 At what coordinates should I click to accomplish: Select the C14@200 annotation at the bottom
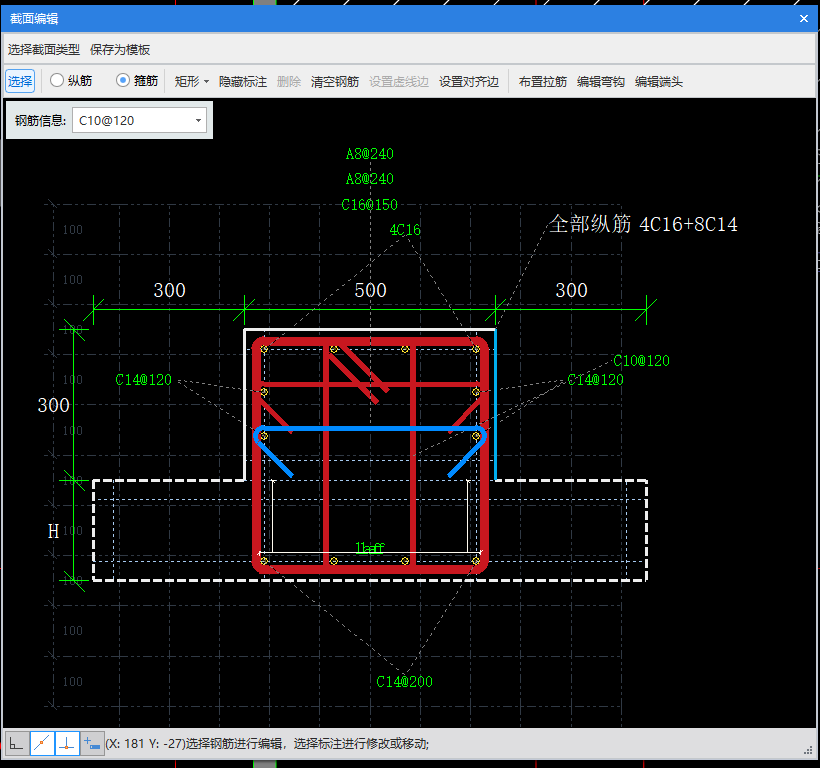tap(404, 681)
